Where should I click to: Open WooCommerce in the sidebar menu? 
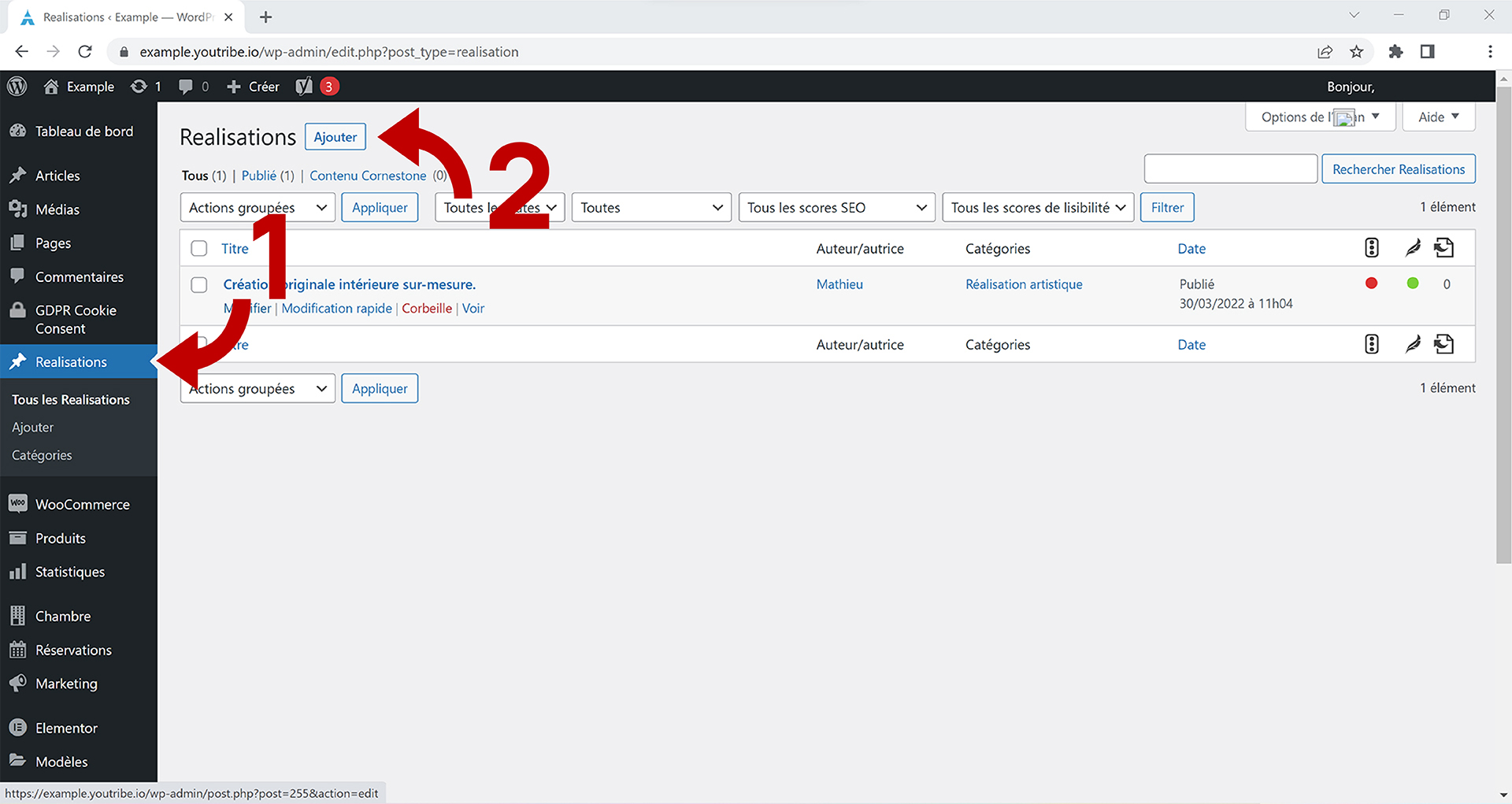(x=82, y=505)
